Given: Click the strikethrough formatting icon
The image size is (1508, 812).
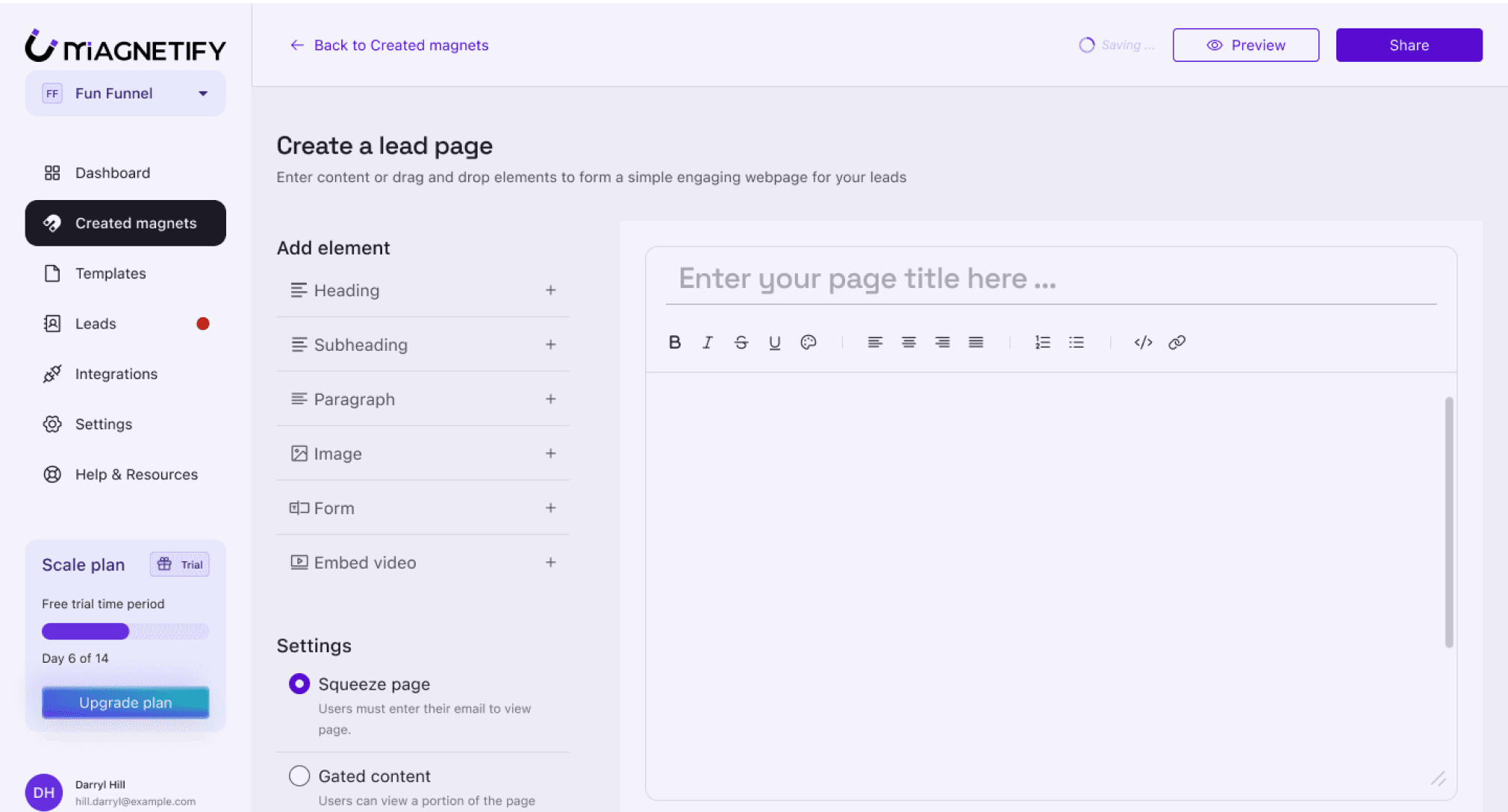Looking at the screenshot, I should (x=741, y=342).
